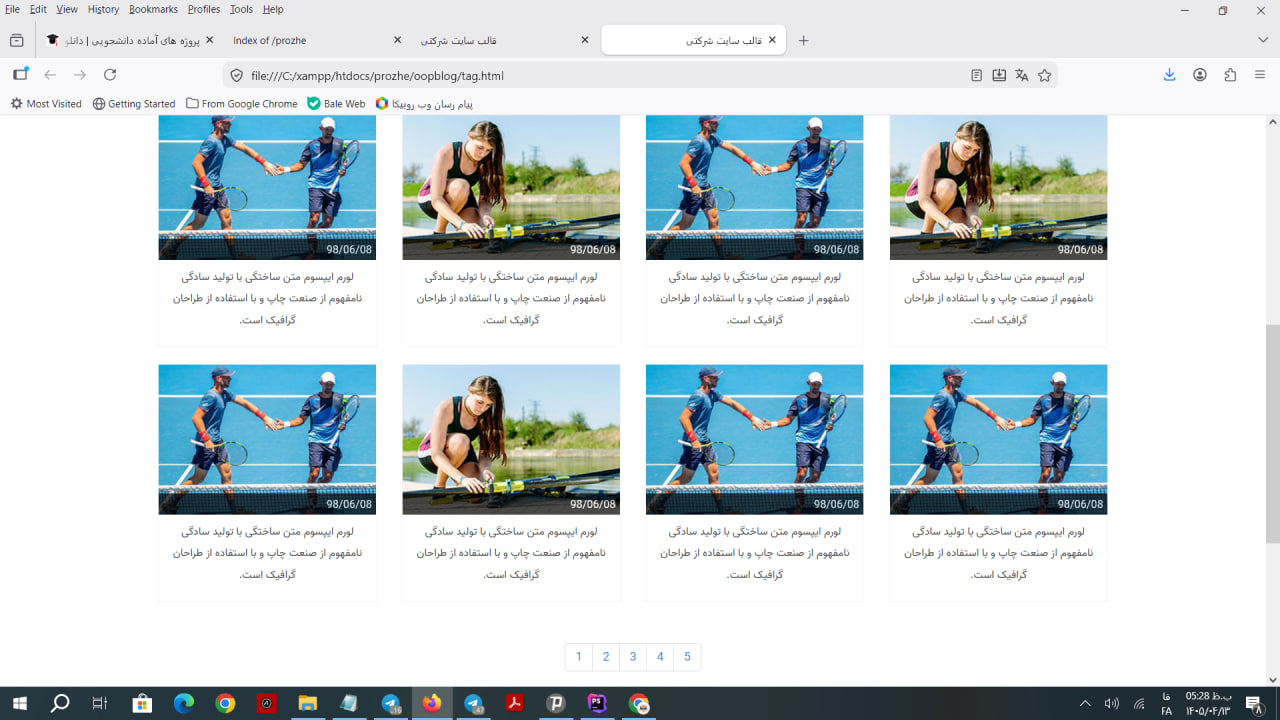Bookmark this page with the star

1045,75
